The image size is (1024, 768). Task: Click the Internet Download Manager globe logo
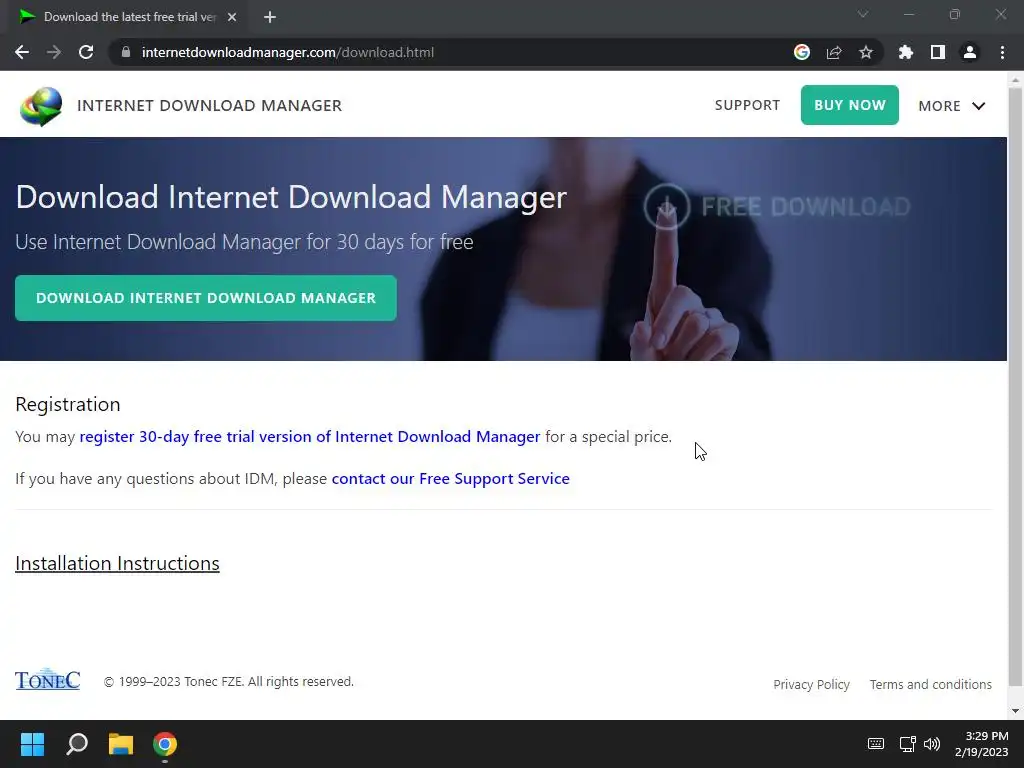click(x=40, y=106)
